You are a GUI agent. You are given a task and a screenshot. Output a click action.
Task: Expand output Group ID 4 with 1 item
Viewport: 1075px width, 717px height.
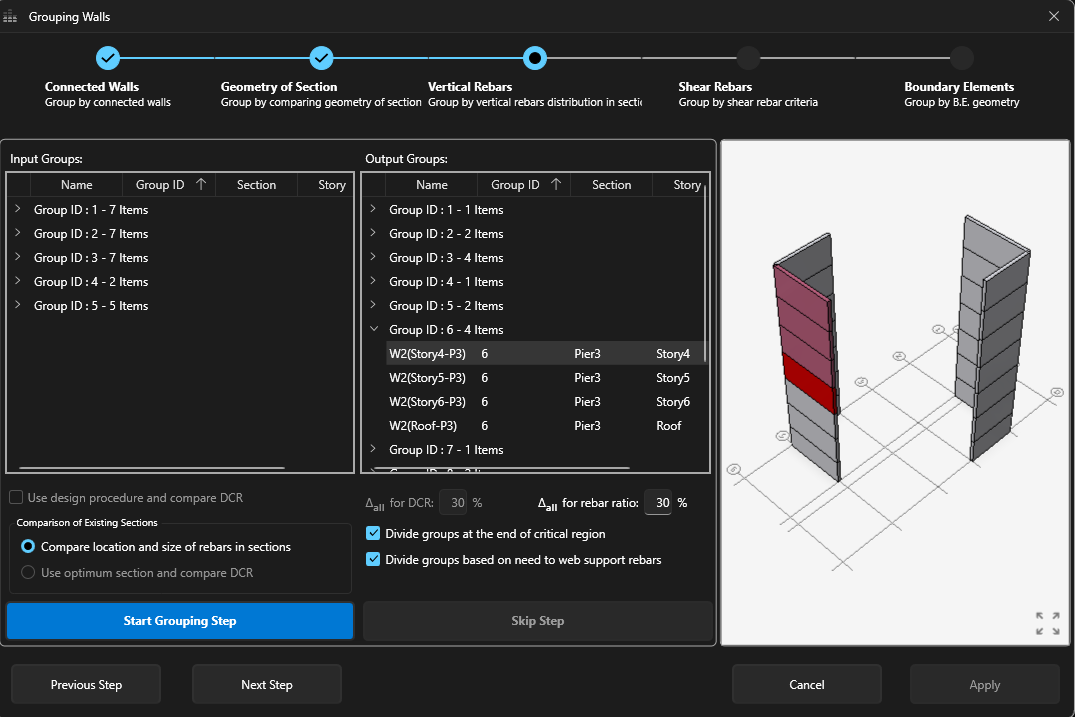373,281
